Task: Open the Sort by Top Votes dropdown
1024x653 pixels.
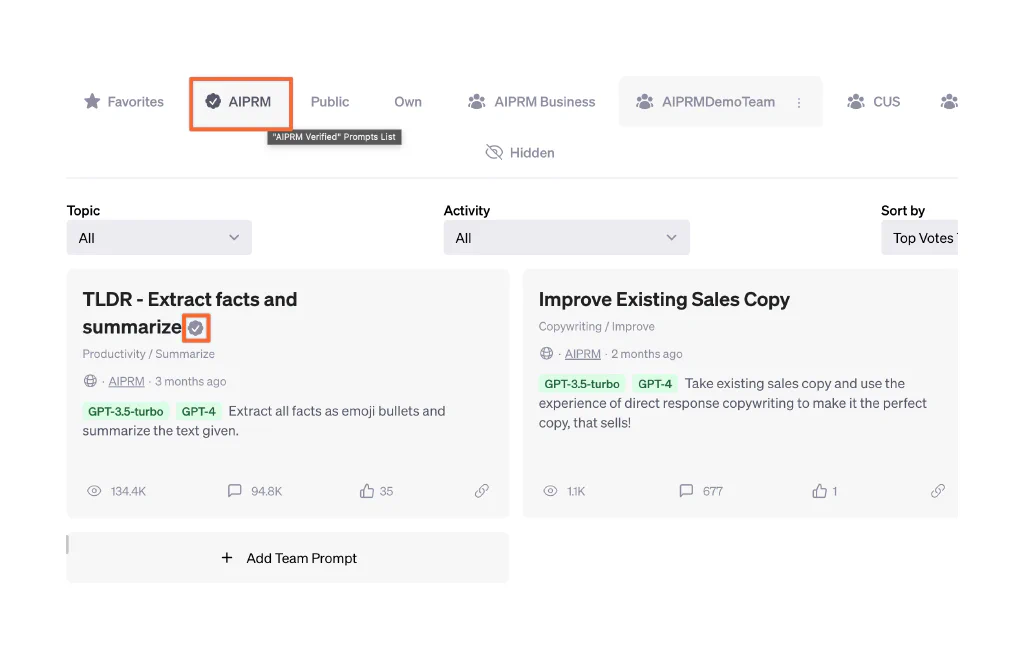Action: 920,238
